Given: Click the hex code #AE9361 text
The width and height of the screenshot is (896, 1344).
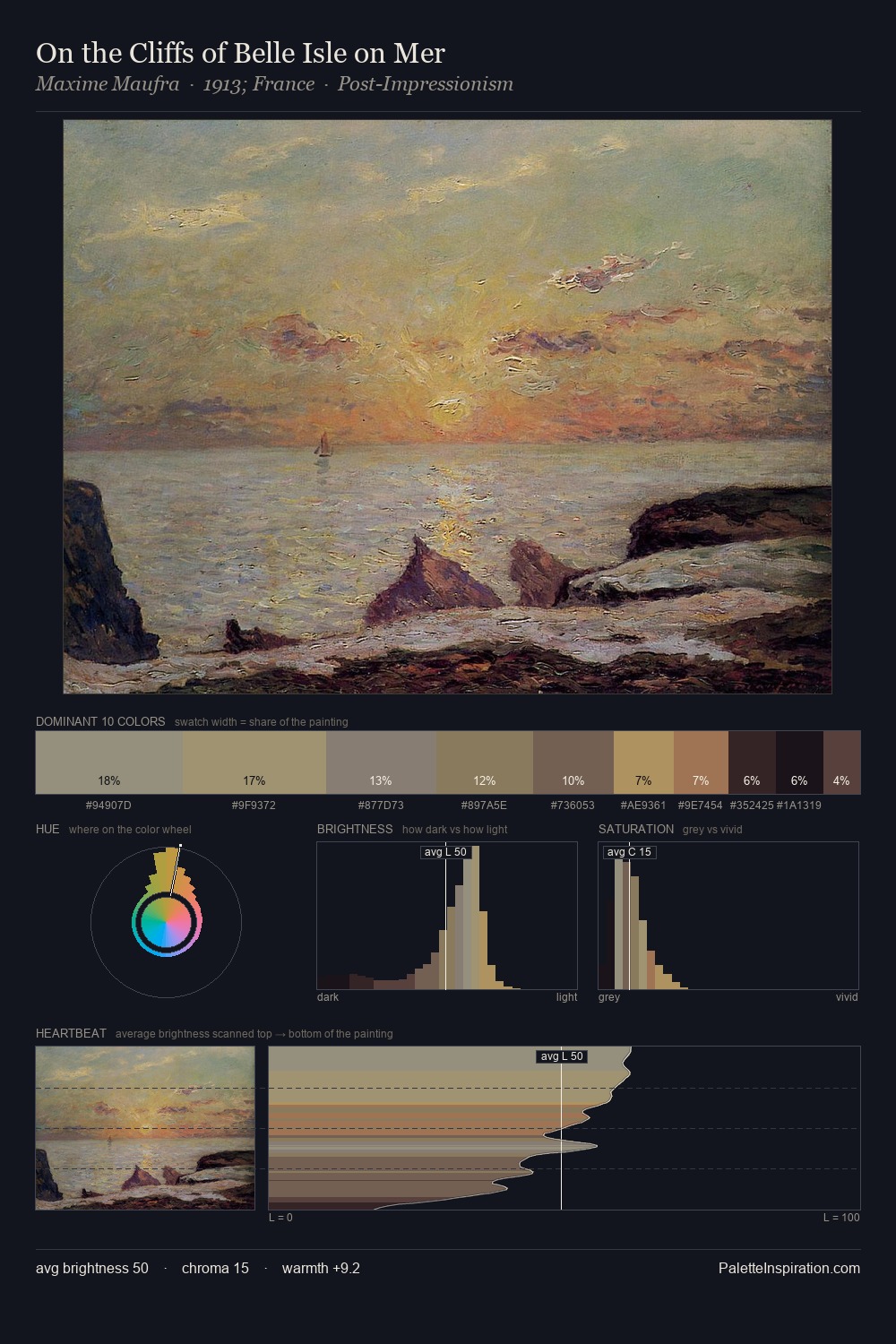Looking at the screenshot, I should (643, 806).
